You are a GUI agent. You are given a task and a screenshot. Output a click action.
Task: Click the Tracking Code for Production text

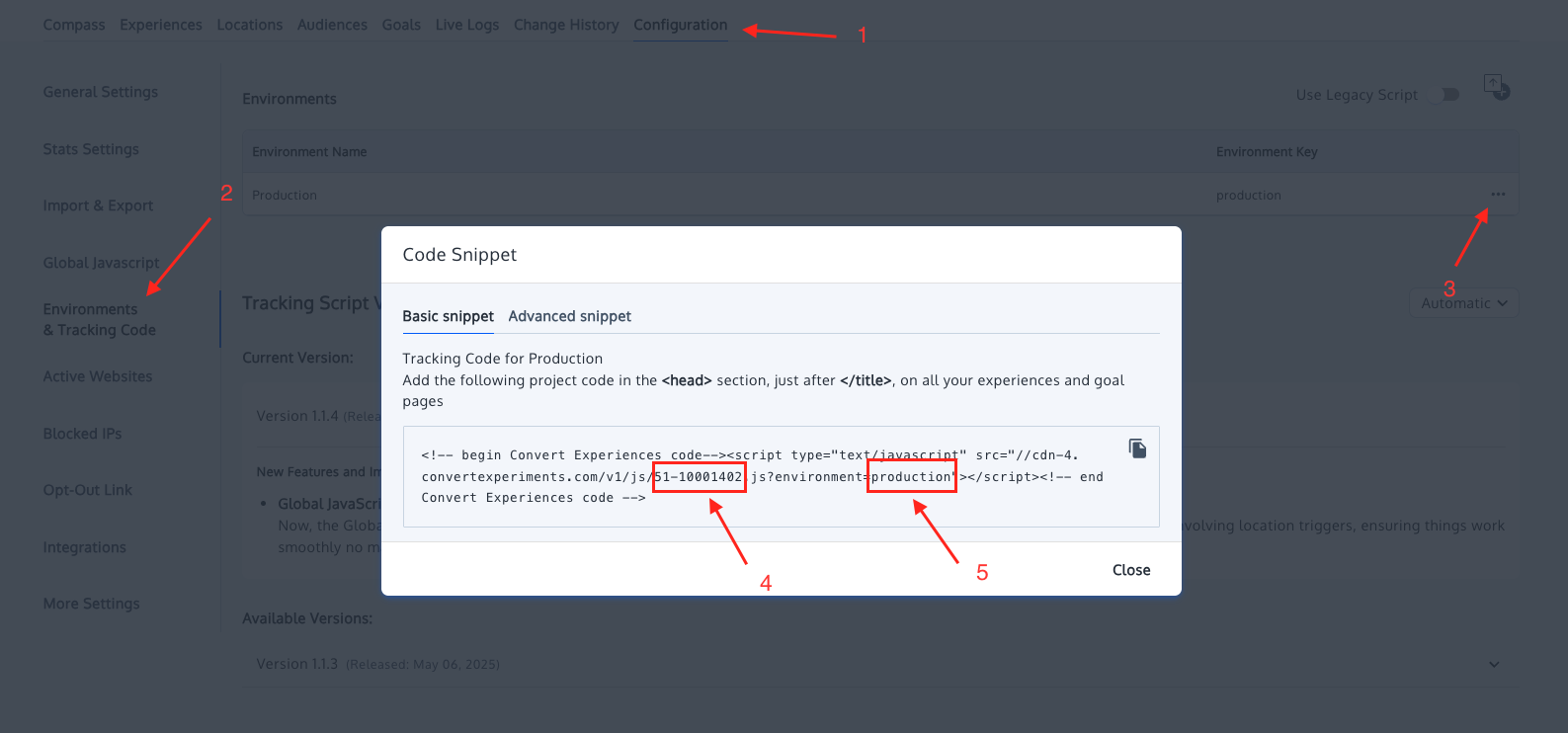[502, 359]
